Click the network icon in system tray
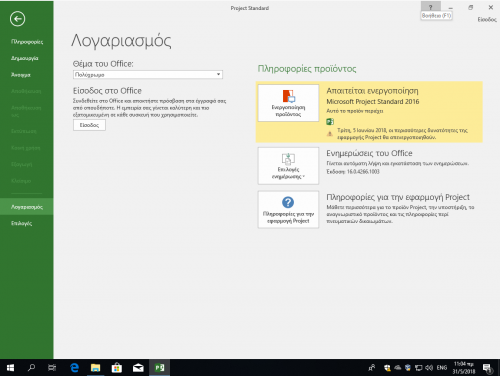 418,368
